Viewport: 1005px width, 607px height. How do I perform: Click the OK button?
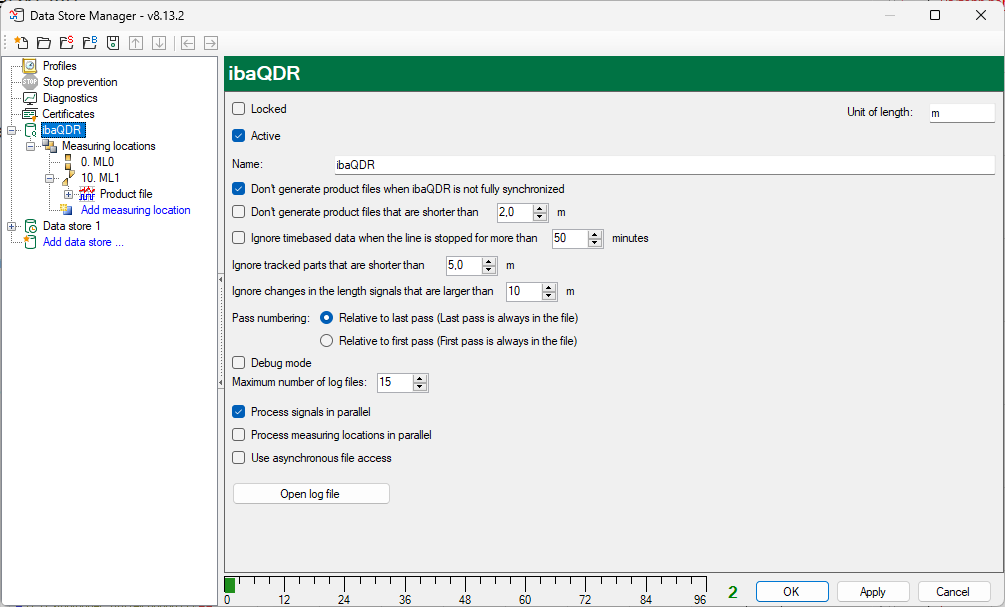[792, 592]
